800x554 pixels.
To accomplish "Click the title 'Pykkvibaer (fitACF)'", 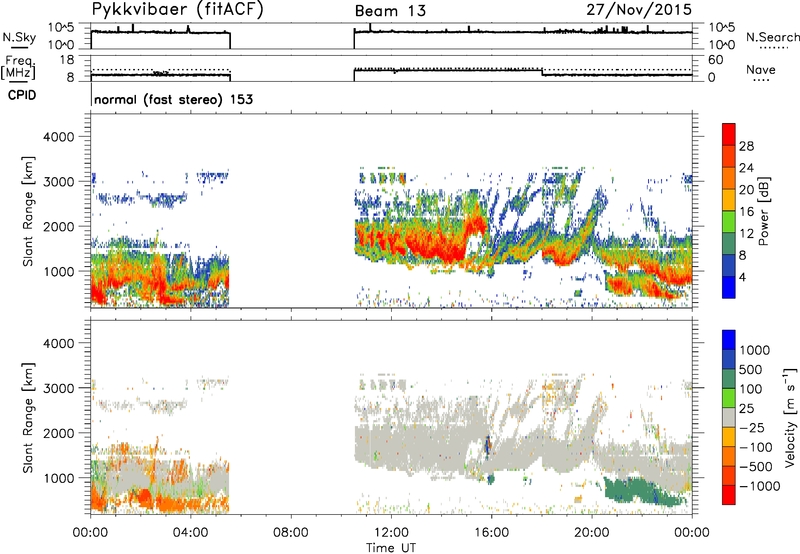I will click(178, 10).
